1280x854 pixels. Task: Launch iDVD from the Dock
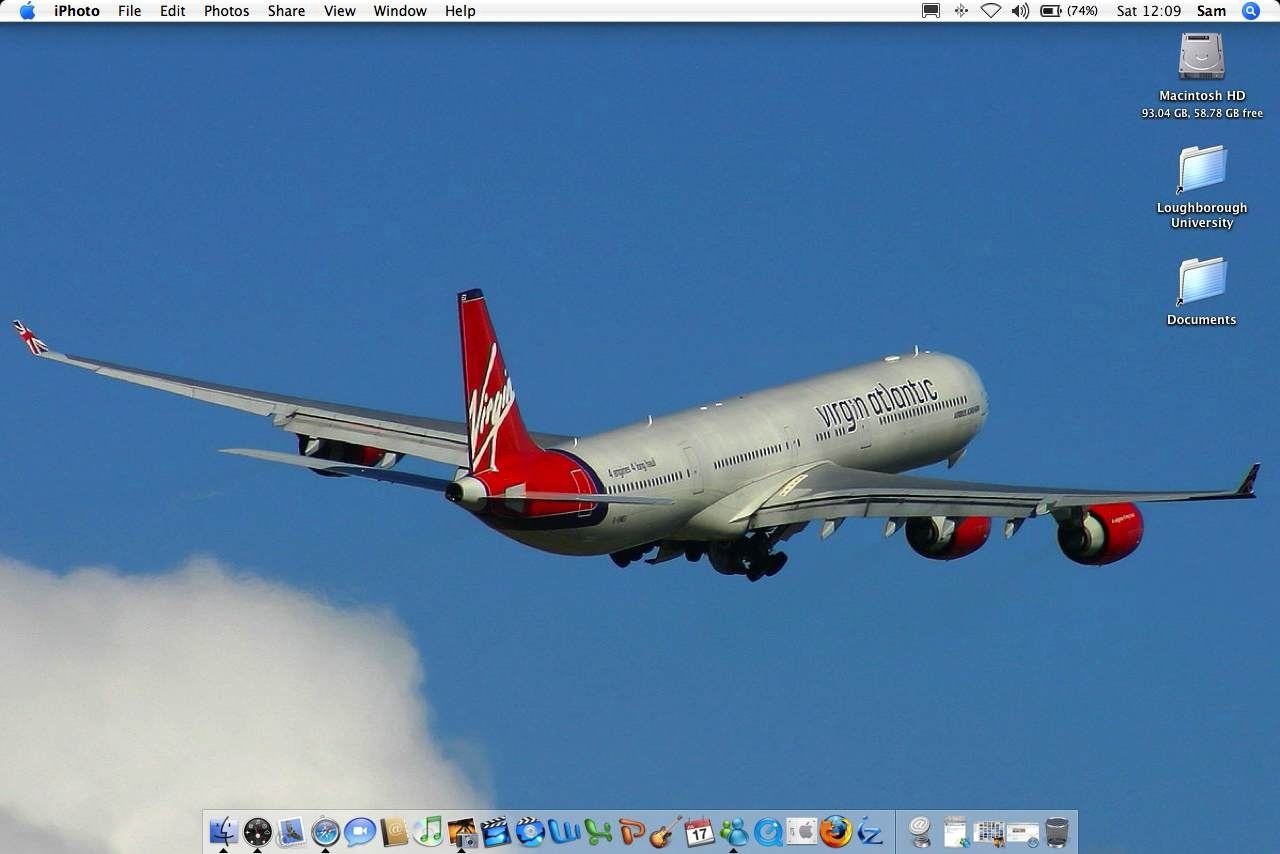(x=530, y=831)
